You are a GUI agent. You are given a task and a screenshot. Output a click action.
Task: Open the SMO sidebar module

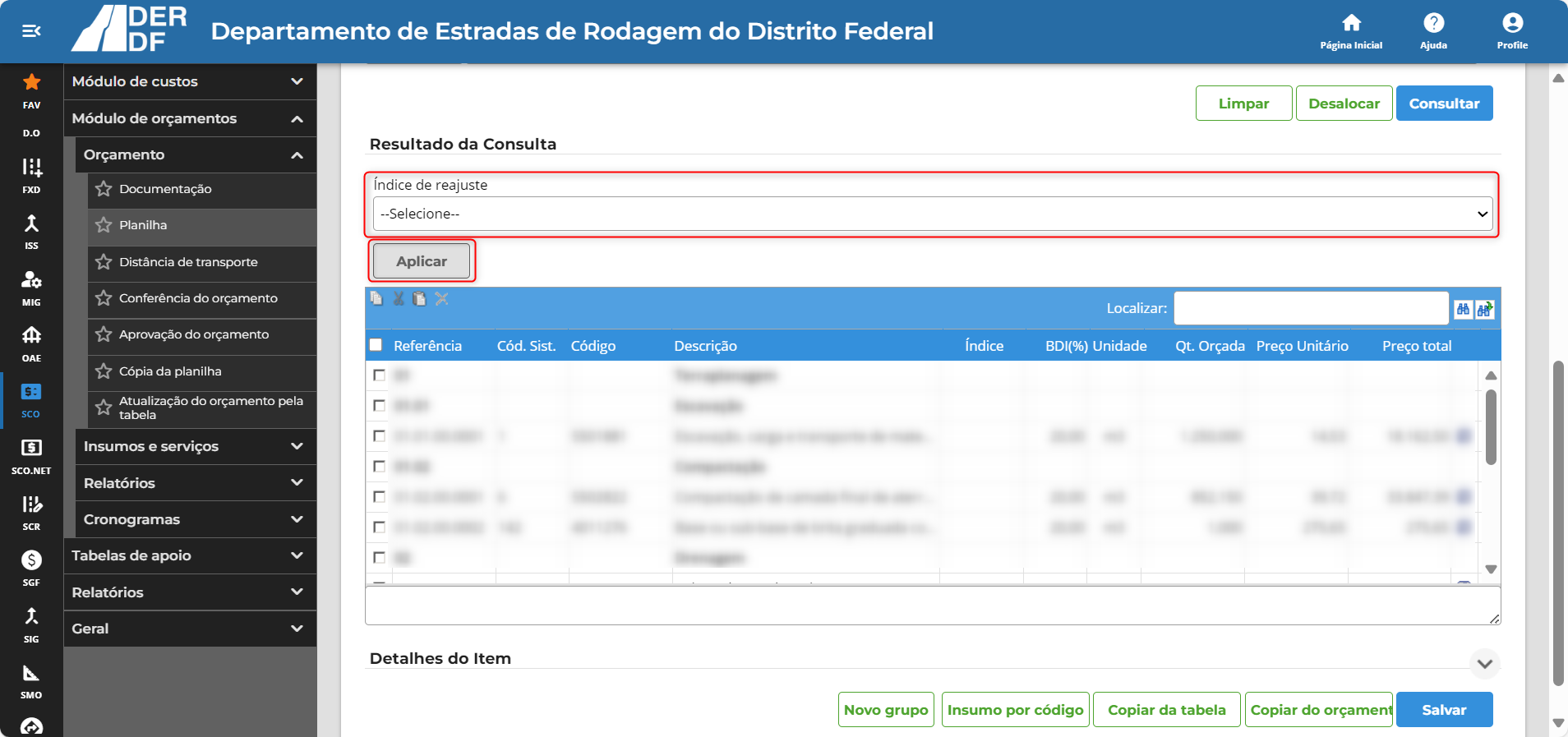[31, 681]
